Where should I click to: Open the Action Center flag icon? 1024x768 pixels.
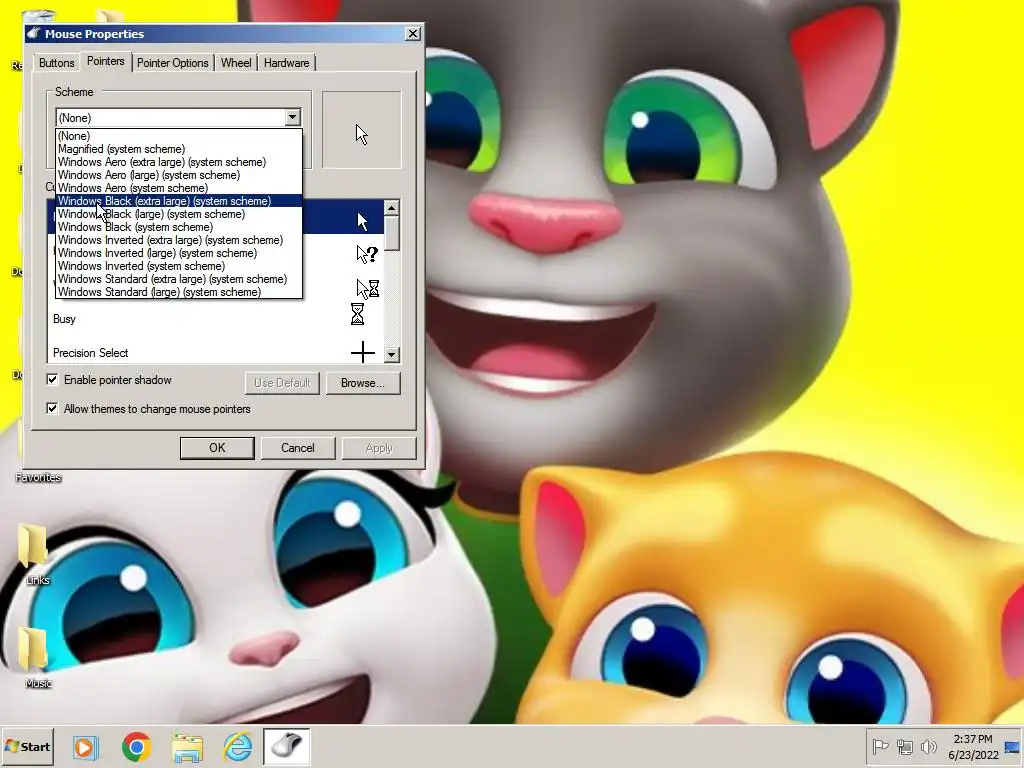point(880,747)
